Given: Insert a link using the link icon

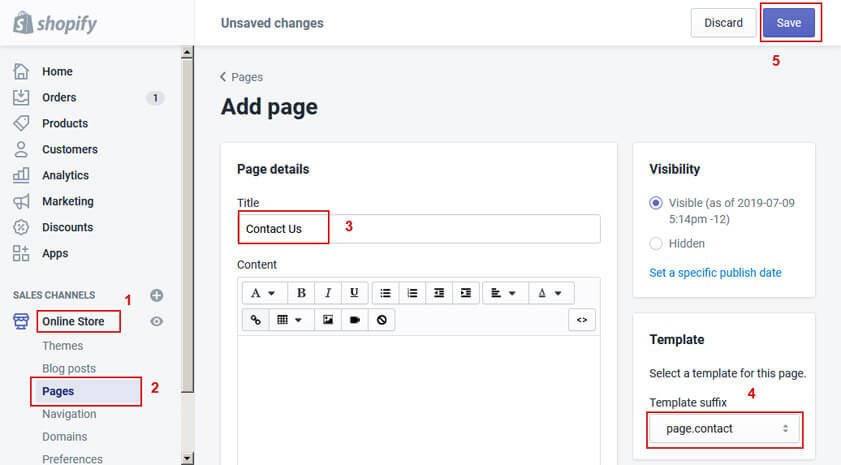Looking at the screenshot, I should click(256, 320).
